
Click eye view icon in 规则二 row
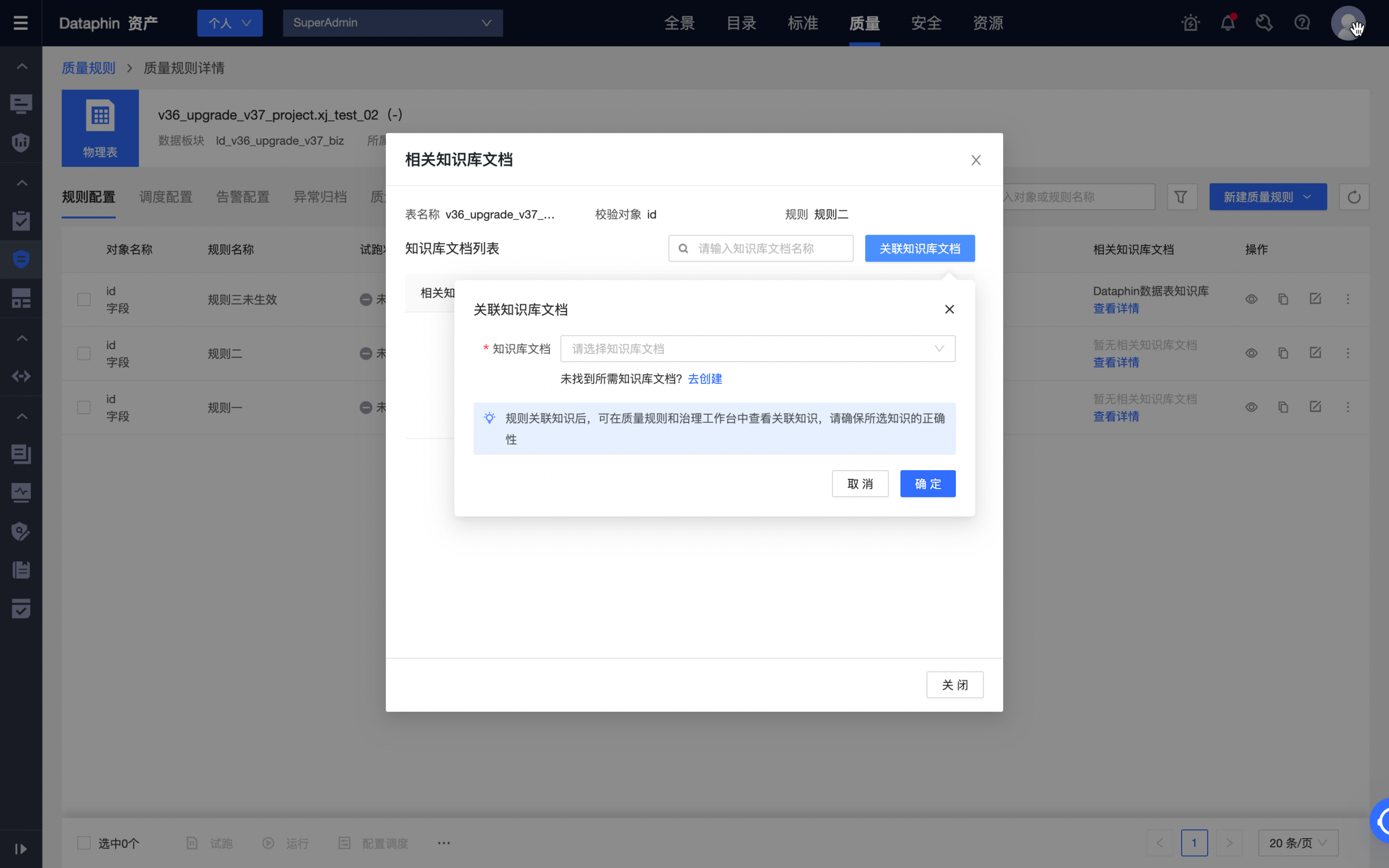tap(1251, 353)
